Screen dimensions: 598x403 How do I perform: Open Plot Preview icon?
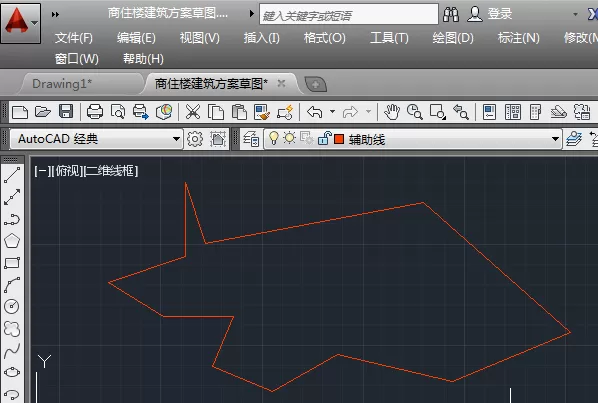click(118, 112)
